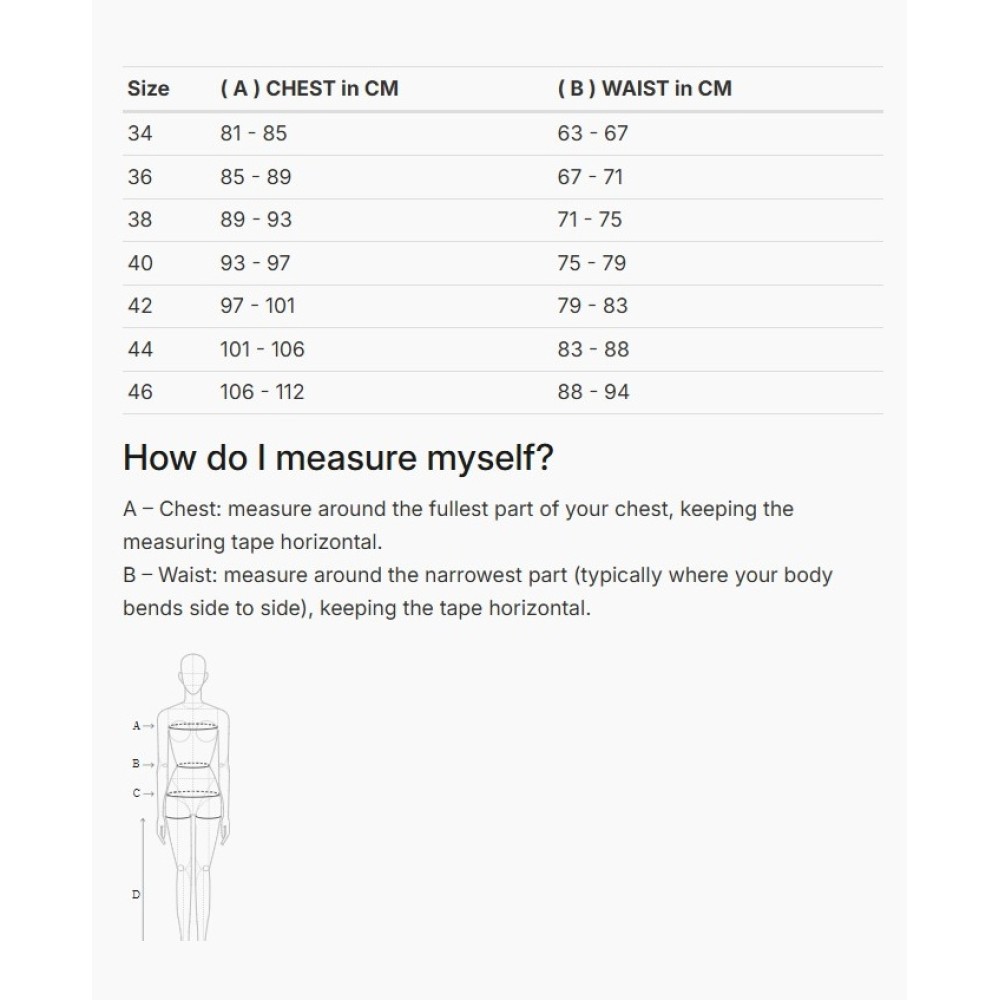Click label D height marker on figure
1000x1000 pixels.
pos(138,894)
